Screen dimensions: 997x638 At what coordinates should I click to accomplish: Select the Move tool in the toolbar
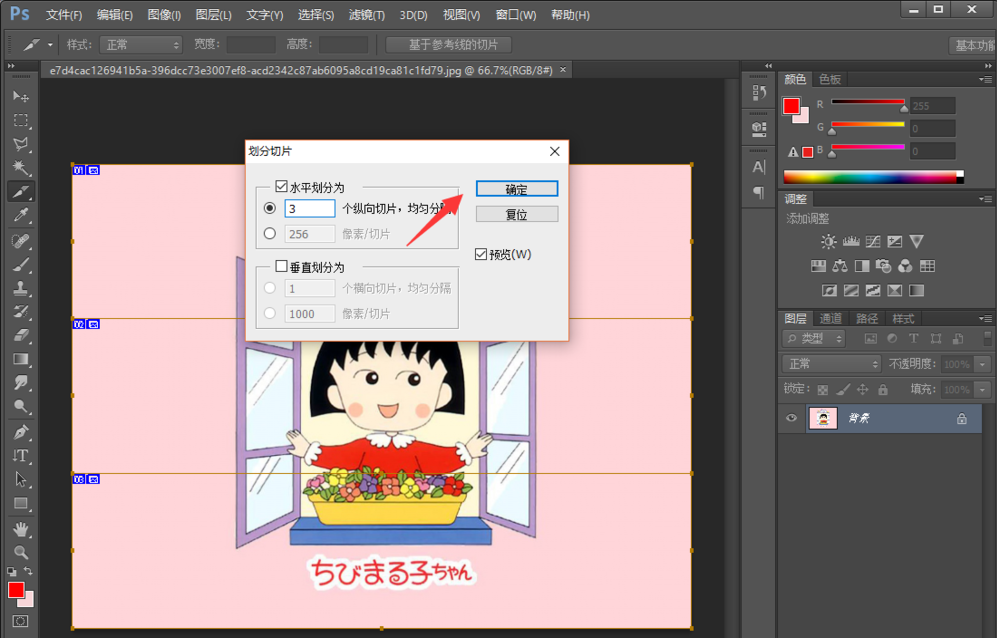[x=20, y=98]
